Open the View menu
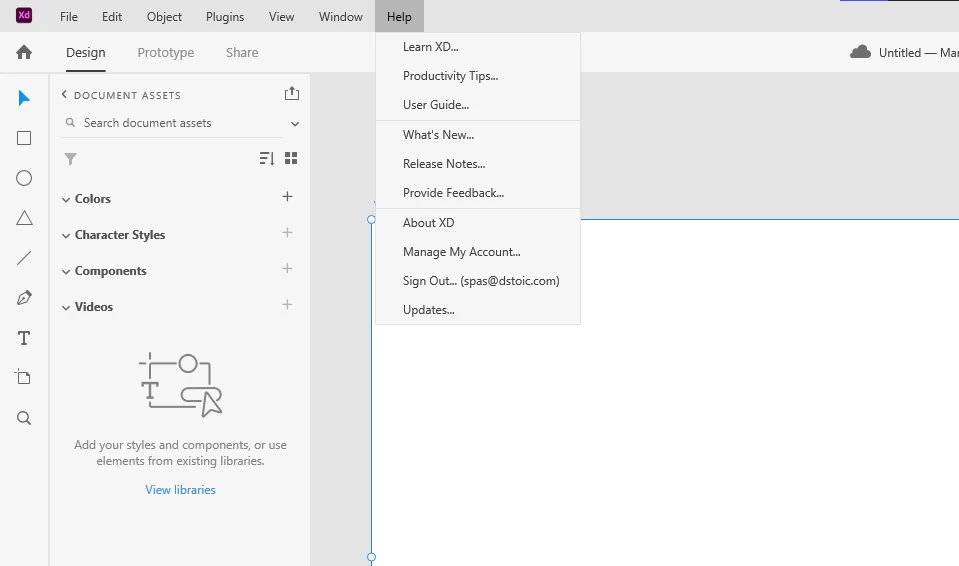The width and height of the screenshot is (959, 566). click(x=281, y=17)
